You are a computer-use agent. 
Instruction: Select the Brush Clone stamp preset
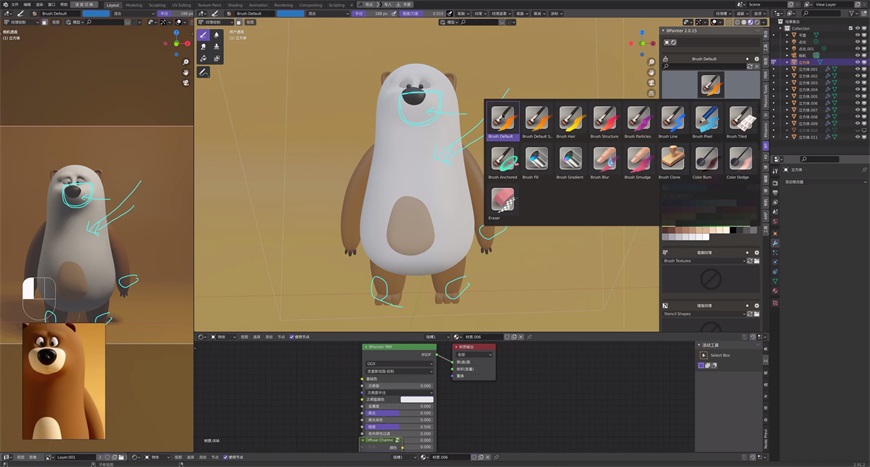click(672, 161)
